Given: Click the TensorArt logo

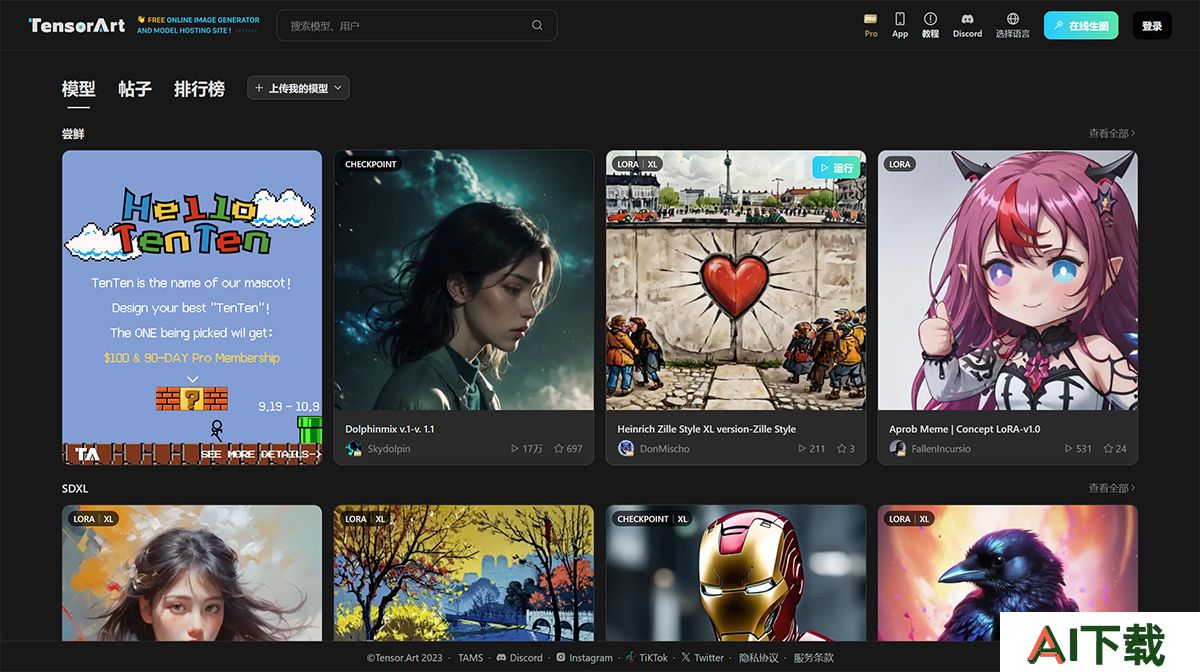Looking at the screenshot, I should click(76, 25).
